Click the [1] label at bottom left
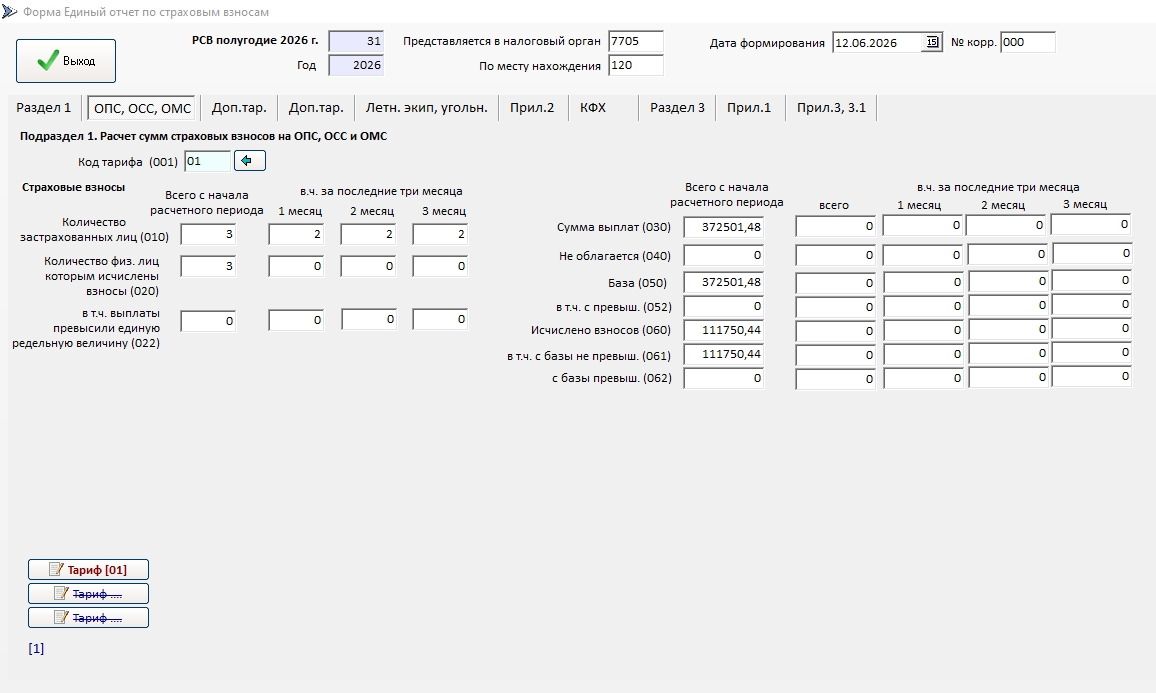This screenshot has width=1156, height=693. tap(36, 649)
